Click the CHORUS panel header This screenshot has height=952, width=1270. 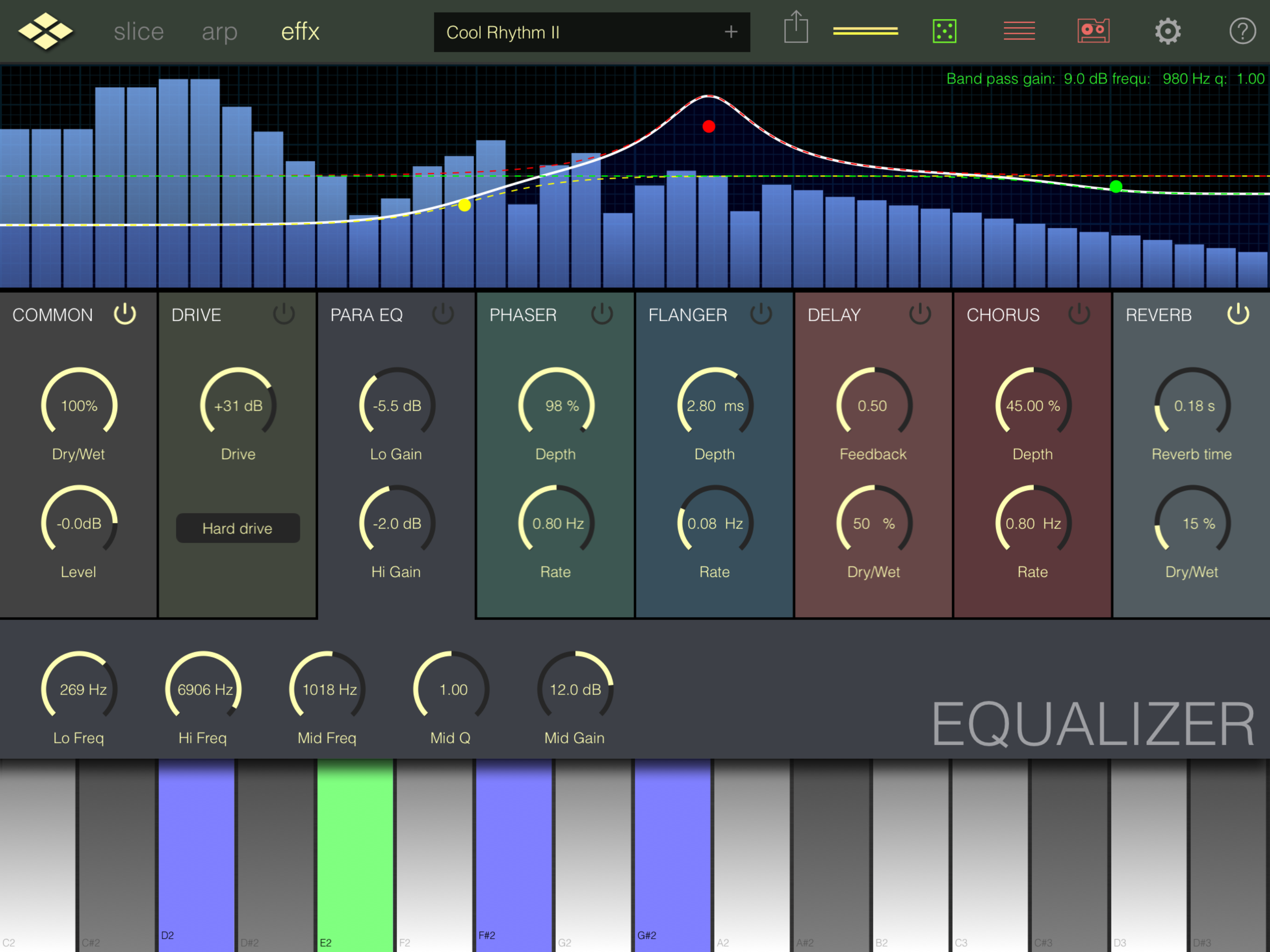1003,315
